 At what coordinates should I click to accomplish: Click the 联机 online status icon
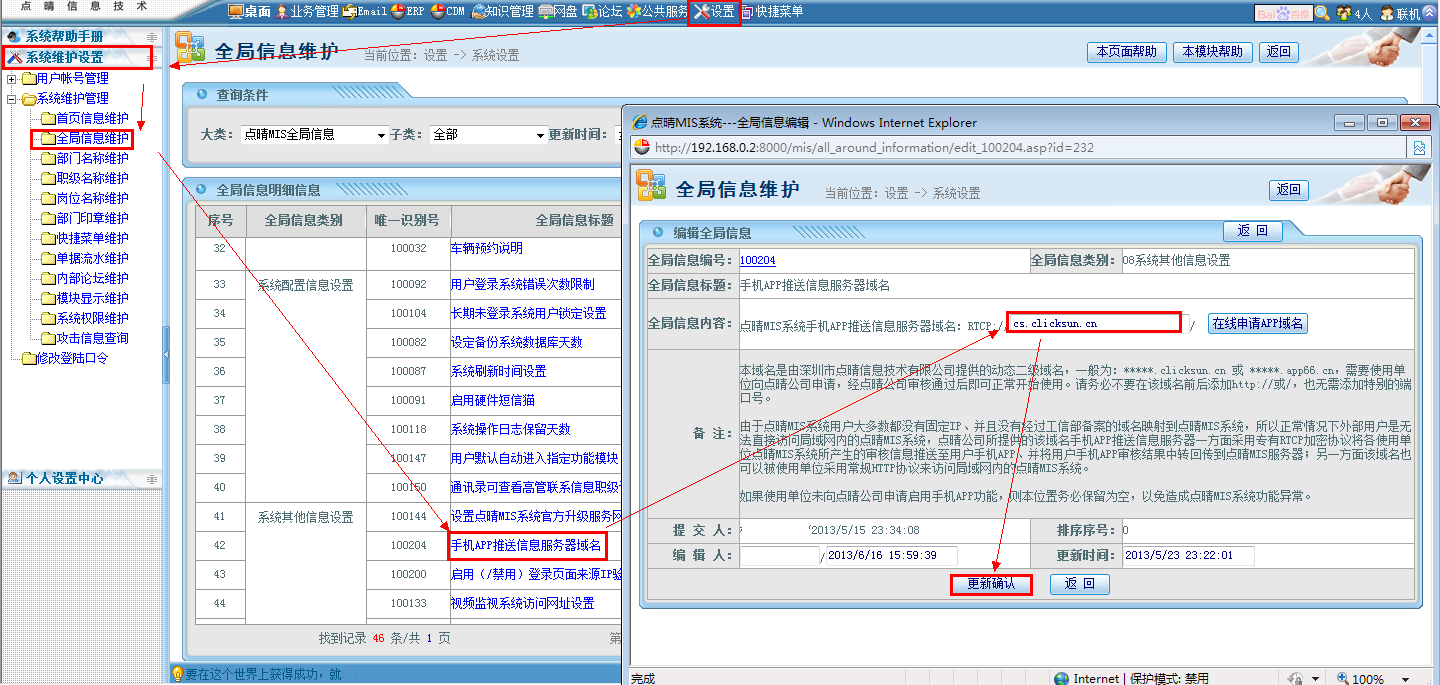1387,13
